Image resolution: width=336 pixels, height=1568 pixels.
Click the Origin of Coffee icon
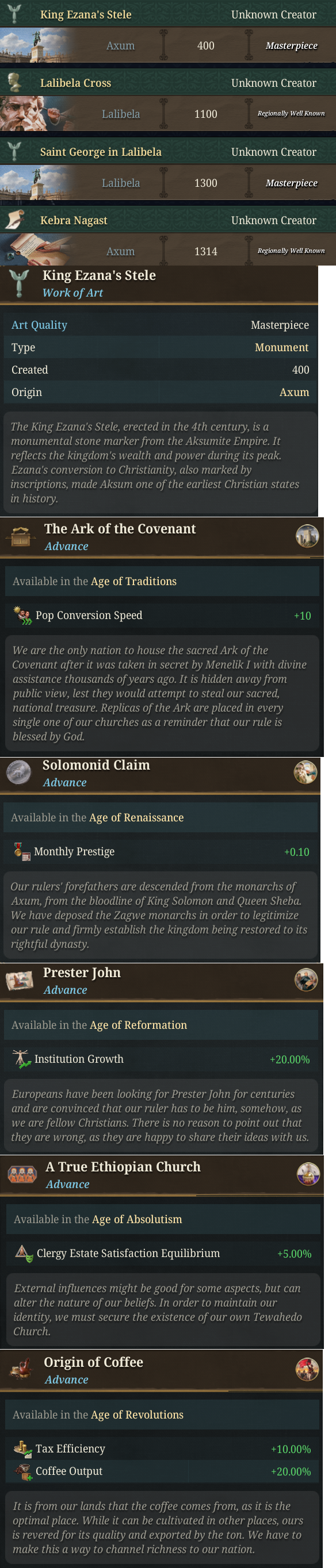22,1370
